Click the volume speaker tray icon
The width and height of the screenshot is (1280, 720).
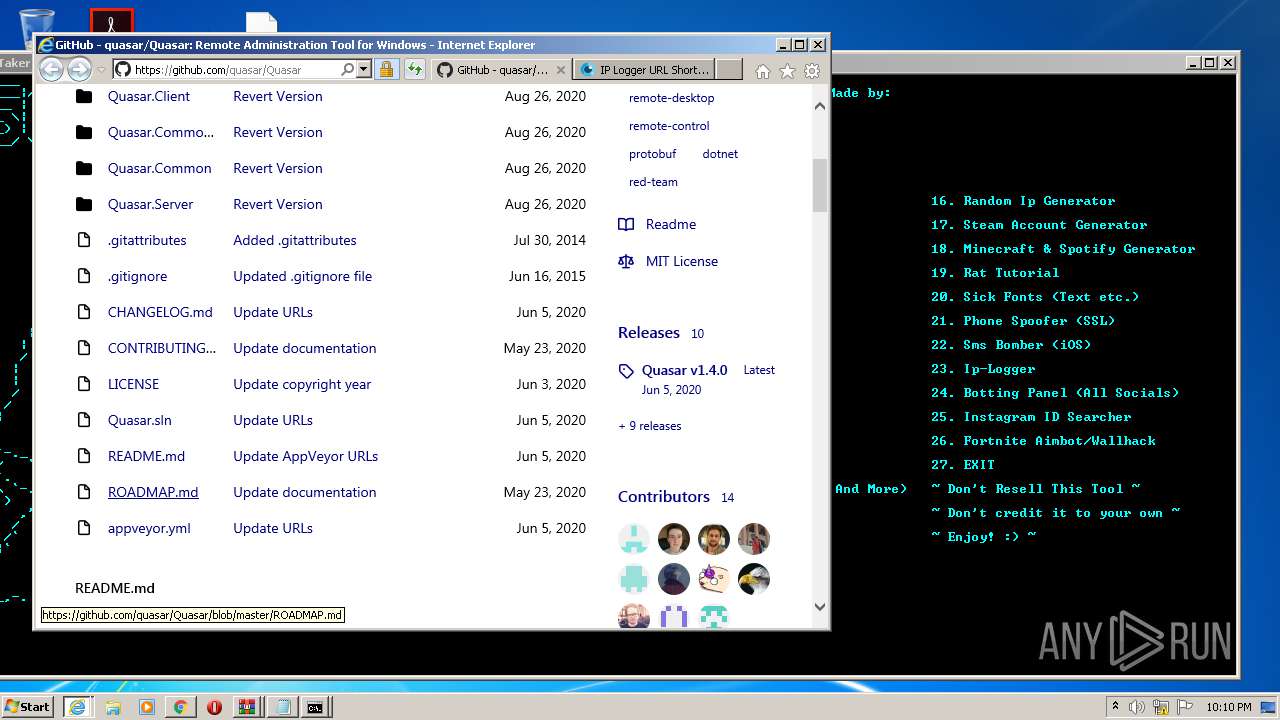(x=1137, y=707)
